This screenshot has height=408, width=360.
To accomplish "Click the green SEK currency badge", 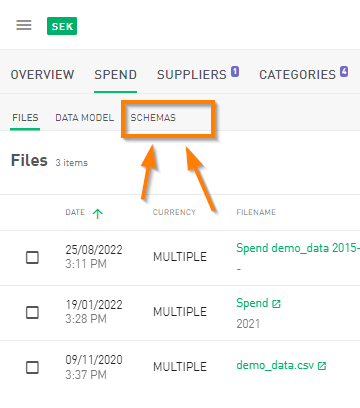I will (x=62, y=26).
